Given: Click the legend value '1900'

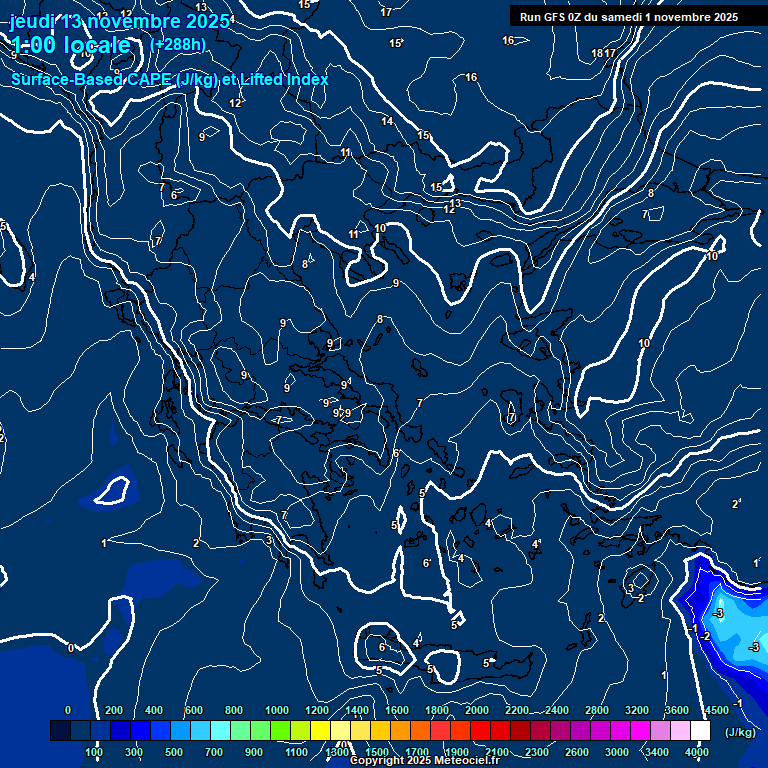Looking at the screenshot, I should click(x=457, y=752).
